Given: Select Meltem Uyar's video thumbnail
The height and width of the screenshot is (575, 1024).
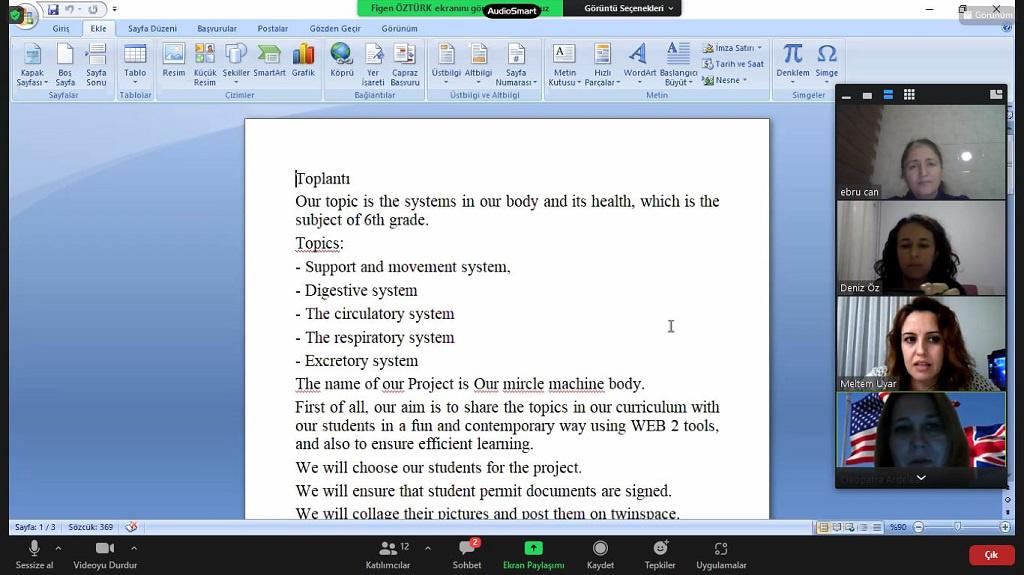Looking at the screenshot, I should (x=920, y=343).
